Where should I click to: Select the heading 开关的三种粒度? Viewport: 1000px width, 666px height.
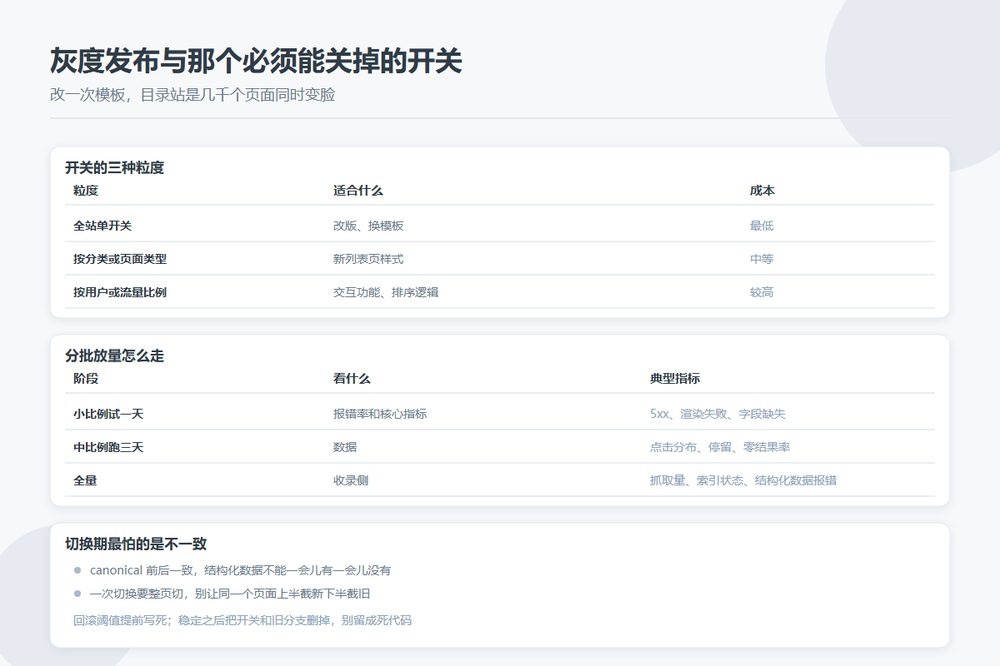(x=115, y=168)
